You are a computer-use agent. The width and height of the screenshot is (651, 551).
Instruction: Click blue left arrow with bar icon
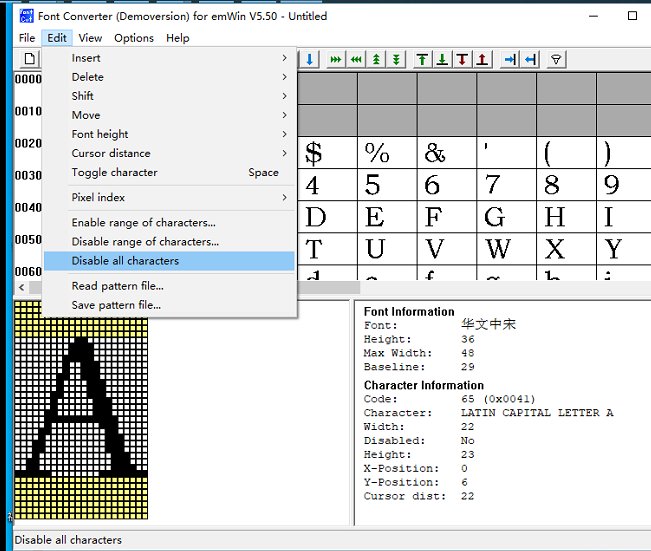[530, 59]
